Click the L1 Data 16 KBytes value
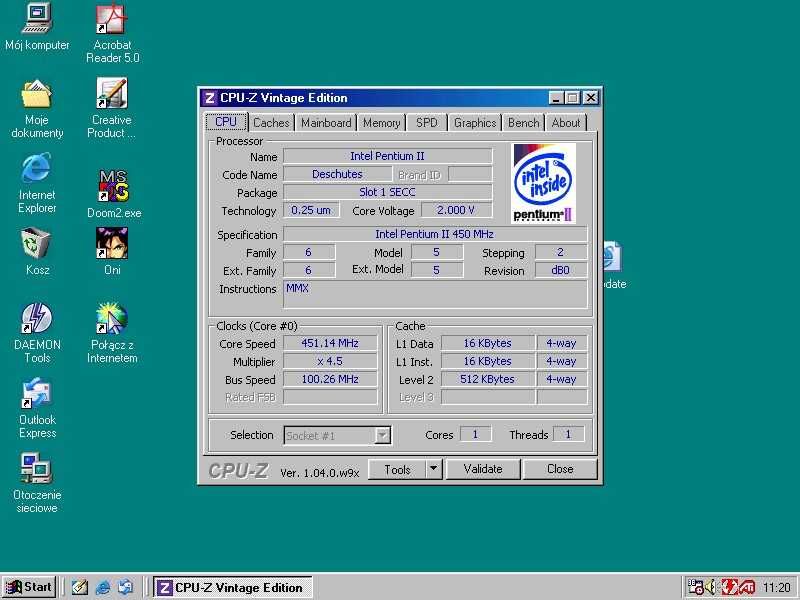The width and height of the screenshot is (800, 600). pyautogui.click(x=487, y=343)
